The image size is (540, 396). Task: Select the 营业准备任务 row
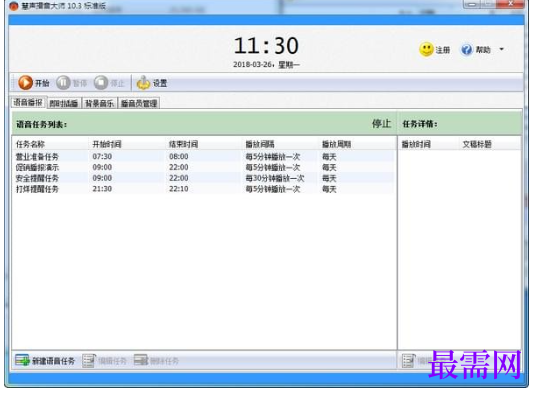[x=204, y=157]
